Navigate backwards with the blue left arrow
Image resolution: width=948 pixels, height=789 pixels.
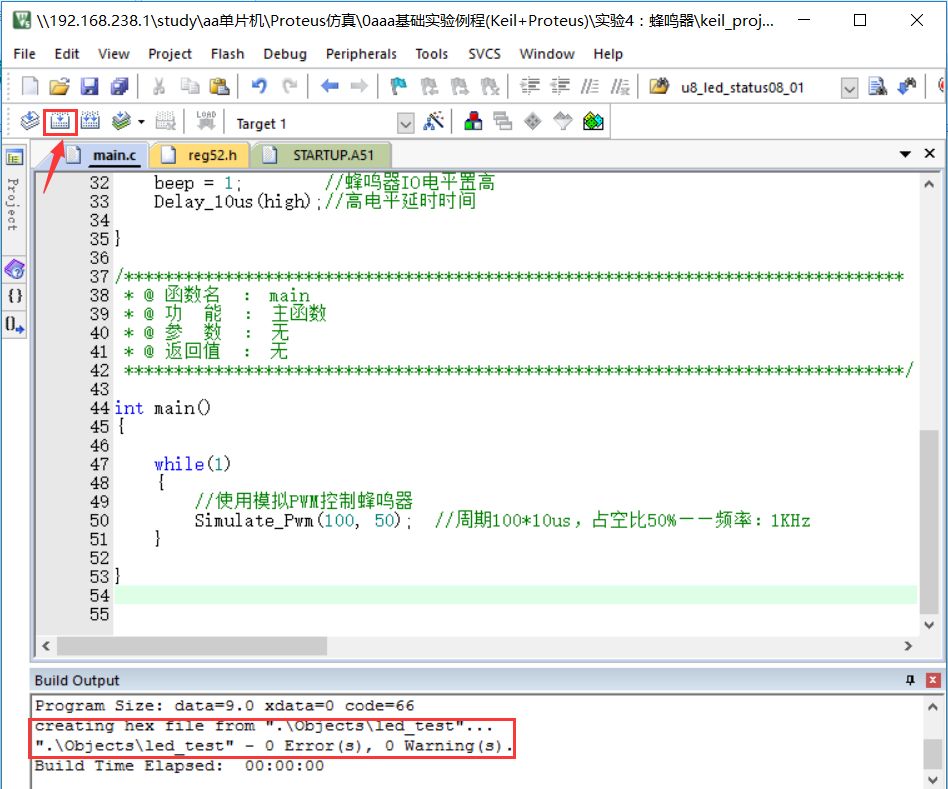(x=330, y=86)
